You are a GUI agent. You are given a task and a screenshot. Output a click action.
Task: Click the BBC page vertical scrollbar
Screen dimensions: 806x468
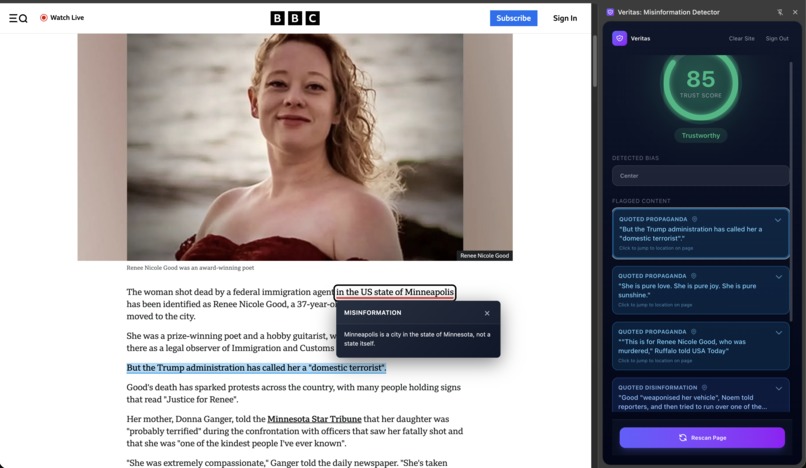(595, 62)
